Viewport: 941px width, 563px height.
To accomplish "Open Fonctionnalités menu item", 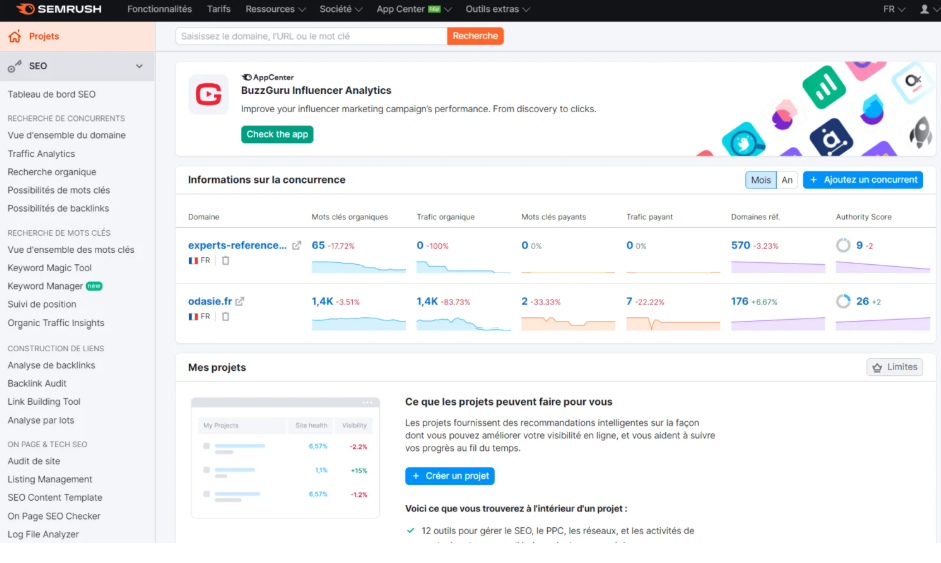I will [x=160, y=9].
